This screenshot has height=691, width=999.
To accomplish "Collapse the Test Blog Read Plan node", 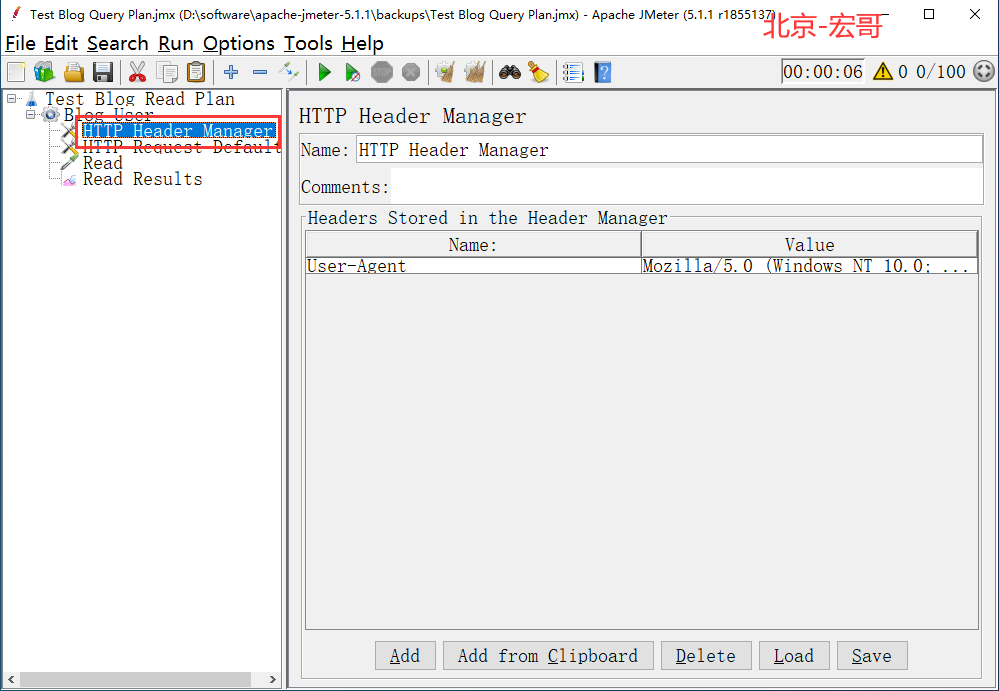I will [x=11, y=98].
